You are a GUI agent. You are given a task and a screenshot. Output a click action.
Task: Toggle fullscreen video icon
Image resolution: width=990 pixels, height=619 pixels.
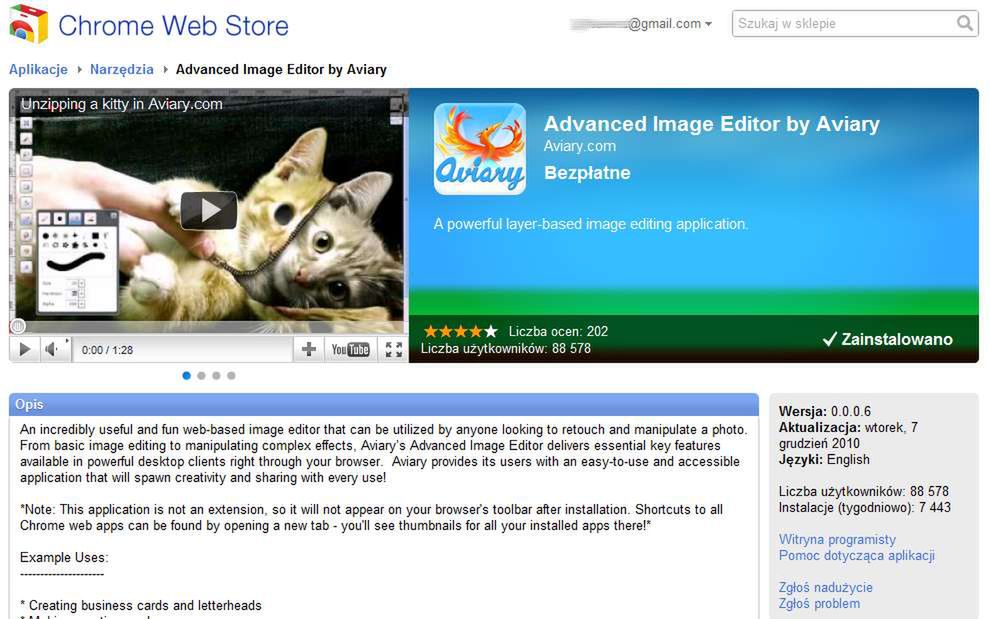coord(393,349)
